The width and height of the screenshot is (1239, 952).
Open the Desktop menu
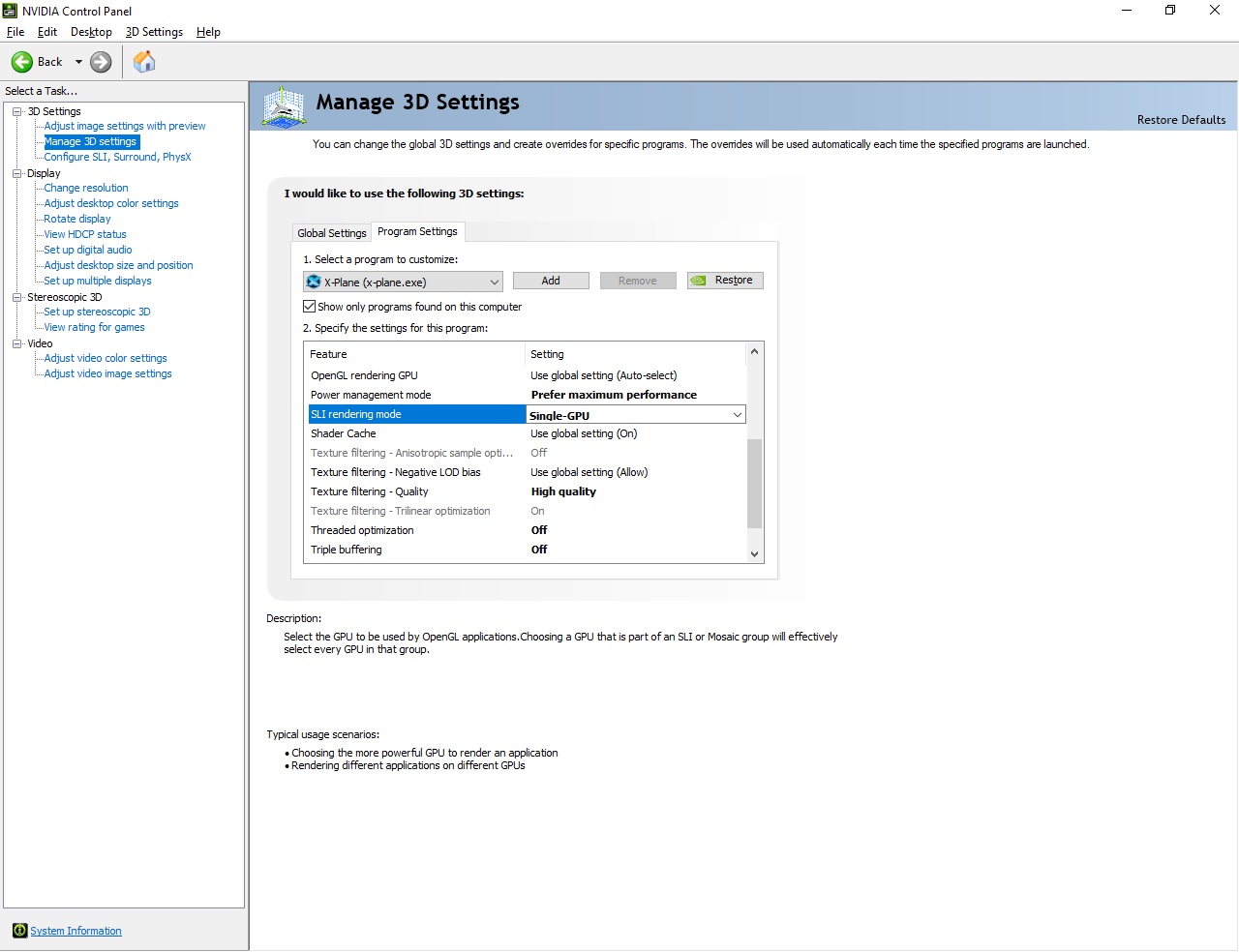tap(91, 32)
